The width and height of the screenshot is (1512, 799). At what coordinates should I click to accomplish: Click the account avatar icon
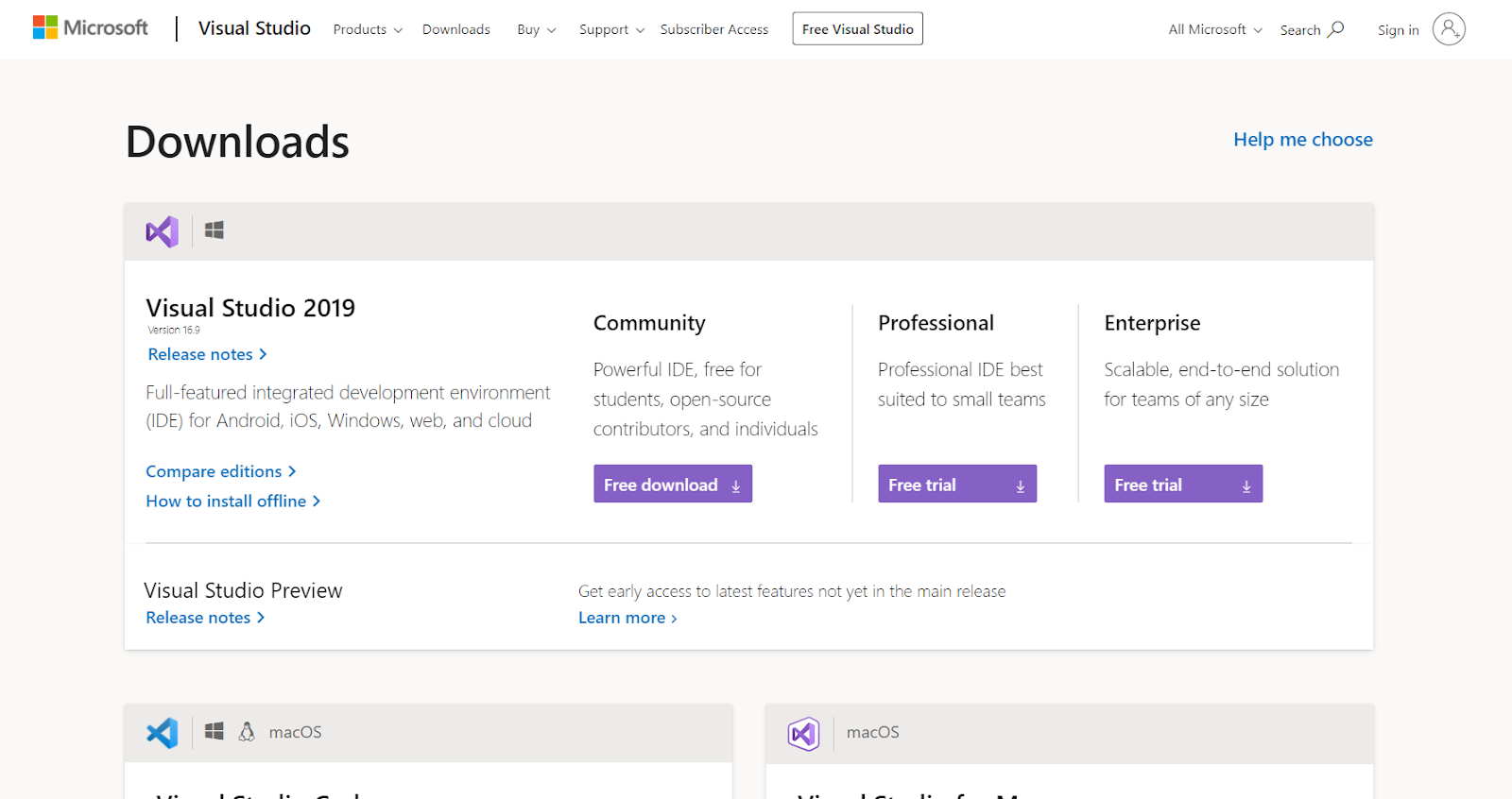click(x=1449, y=29)
